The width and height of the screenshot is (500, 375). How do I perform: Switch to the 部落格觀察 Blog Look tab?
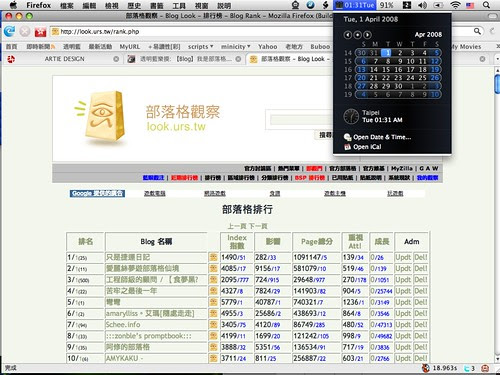point(290,59)
